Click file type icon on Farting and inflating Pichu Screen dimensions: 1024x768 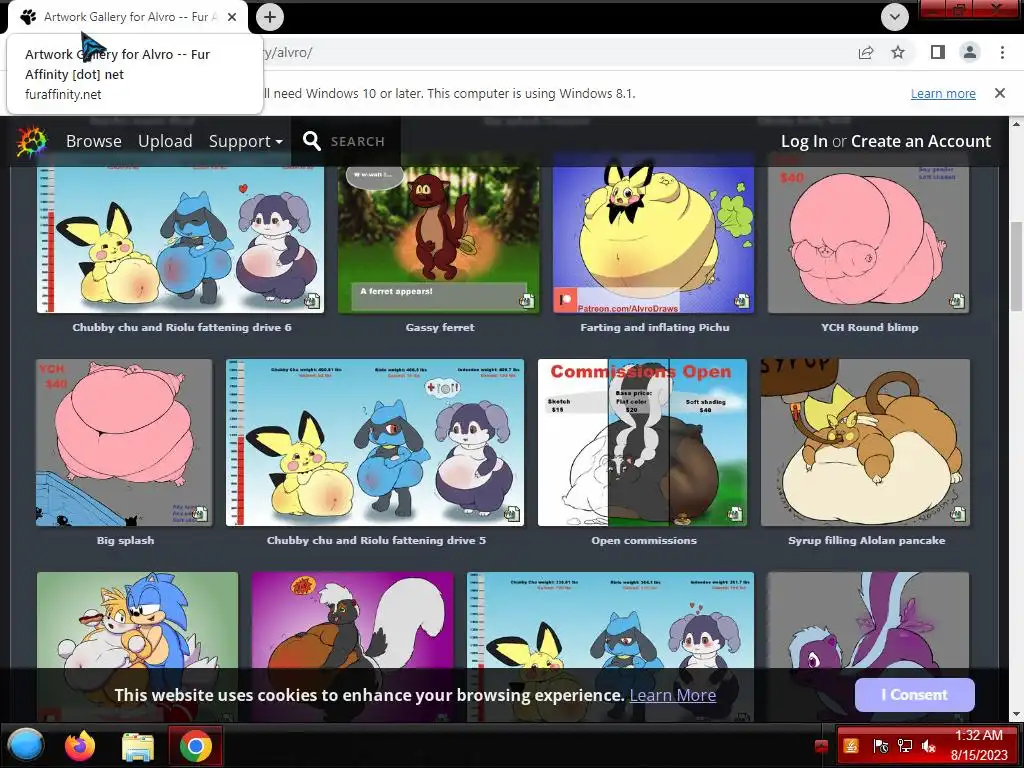(x=741, y=300)
